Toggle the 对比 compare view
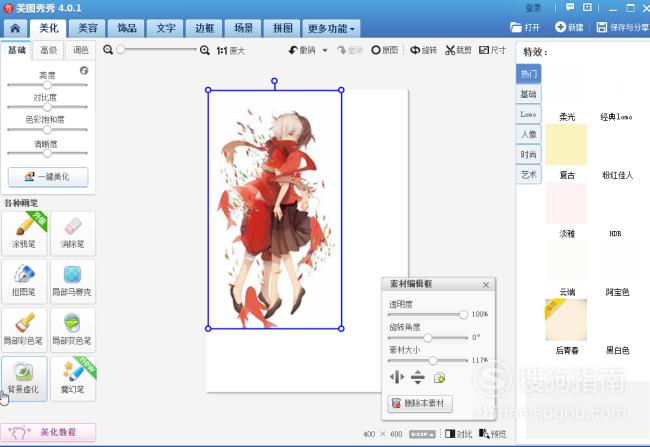The width and height of the screenshot is (650, 447). (x=458, y=434)
